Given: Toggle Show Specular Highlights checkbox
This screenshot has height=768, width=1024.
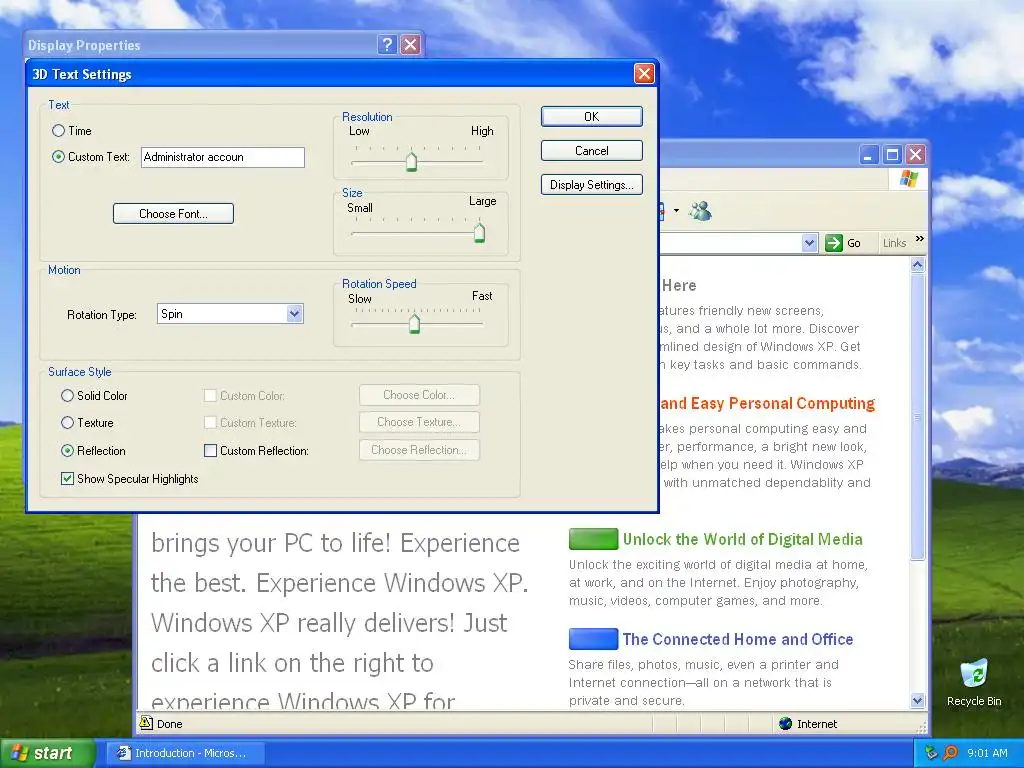Looking at the screenshot, I should [67, 479].
